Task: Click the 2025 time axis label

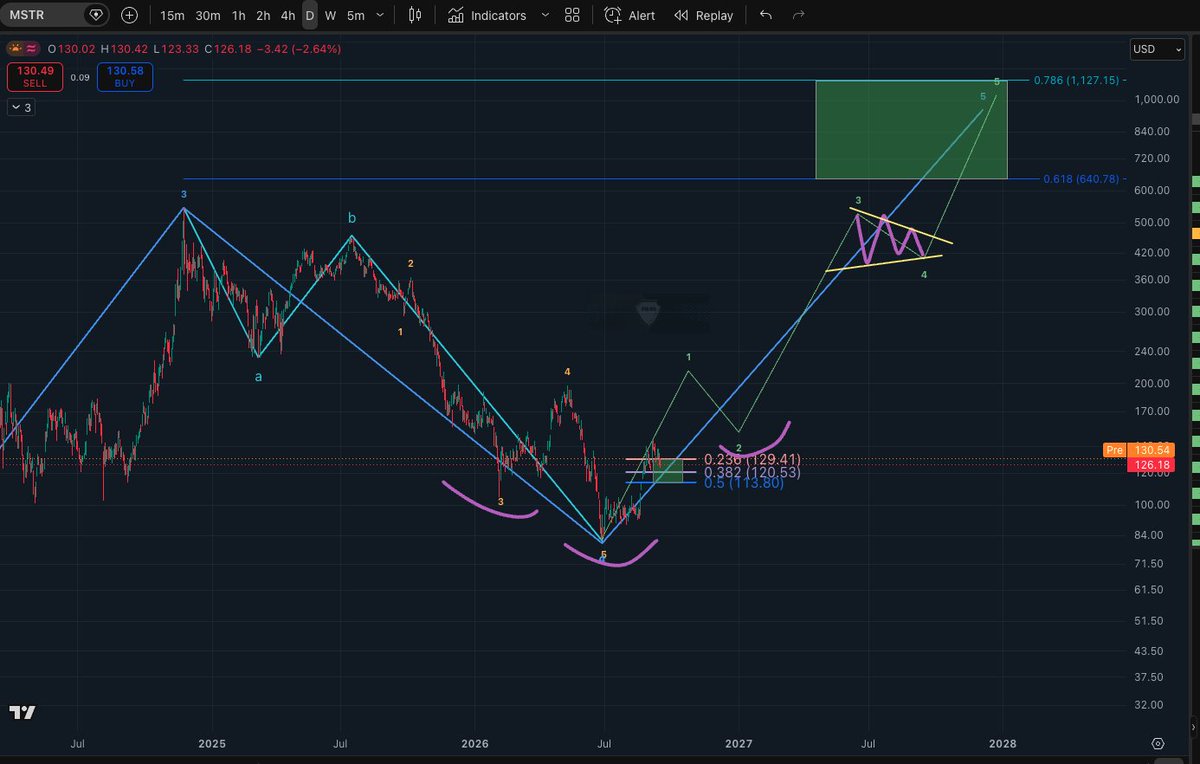Action: [212, 743]
